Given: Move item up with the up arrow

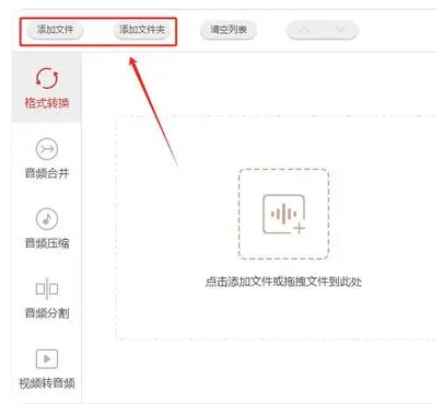Looking at the screenshot, I should pyautogui.click(x=304, y=30).
